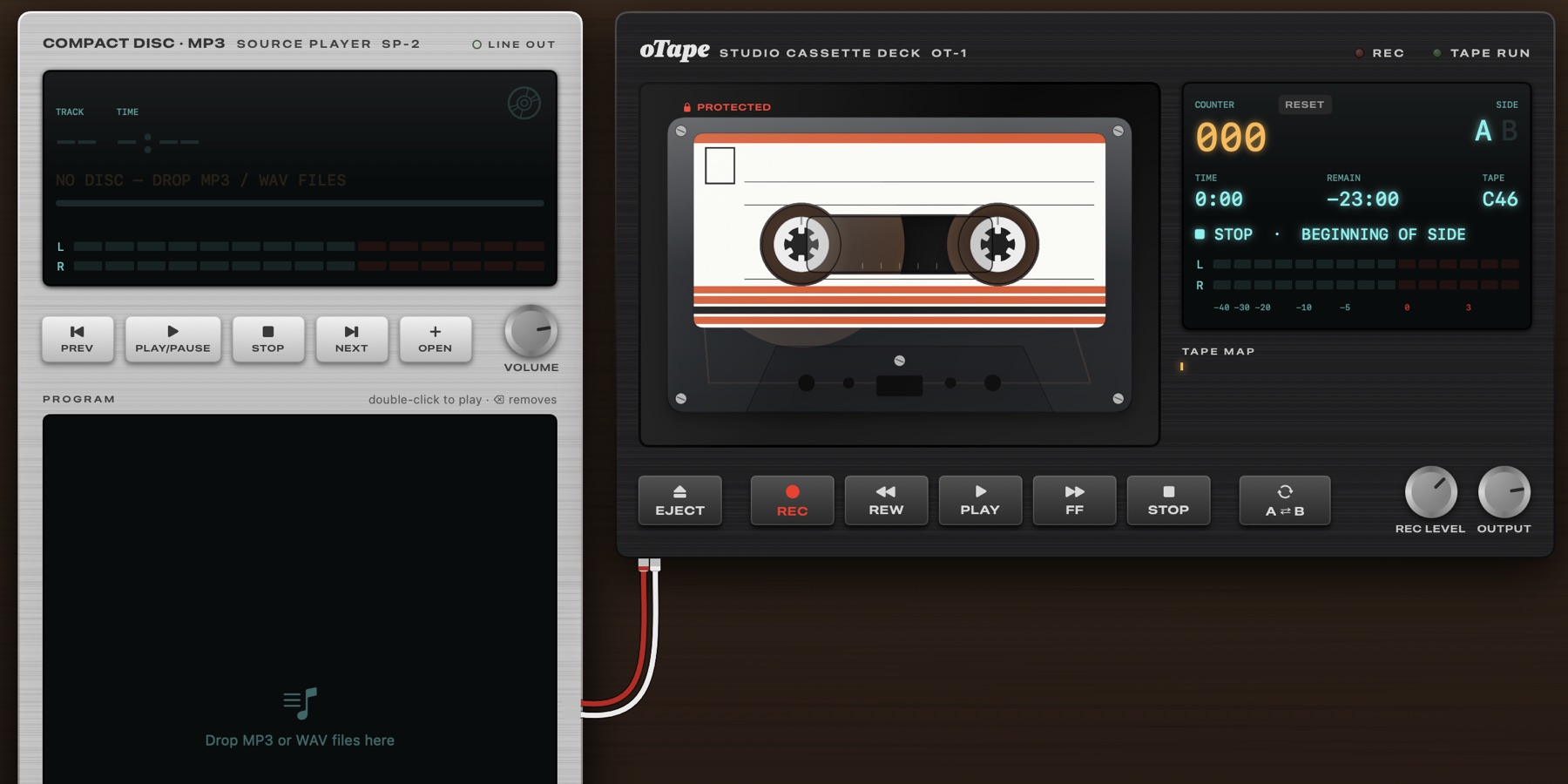Click 'Drop MP3 or WAV files here' text
Viewport: 1568px width, 784px height.
[300, 740]
